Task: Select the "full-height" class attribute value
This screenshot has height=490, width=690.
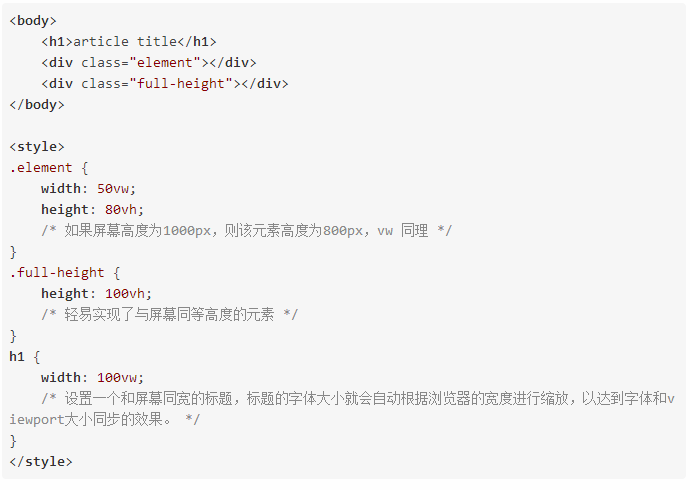Action: [x=181, y=84]
